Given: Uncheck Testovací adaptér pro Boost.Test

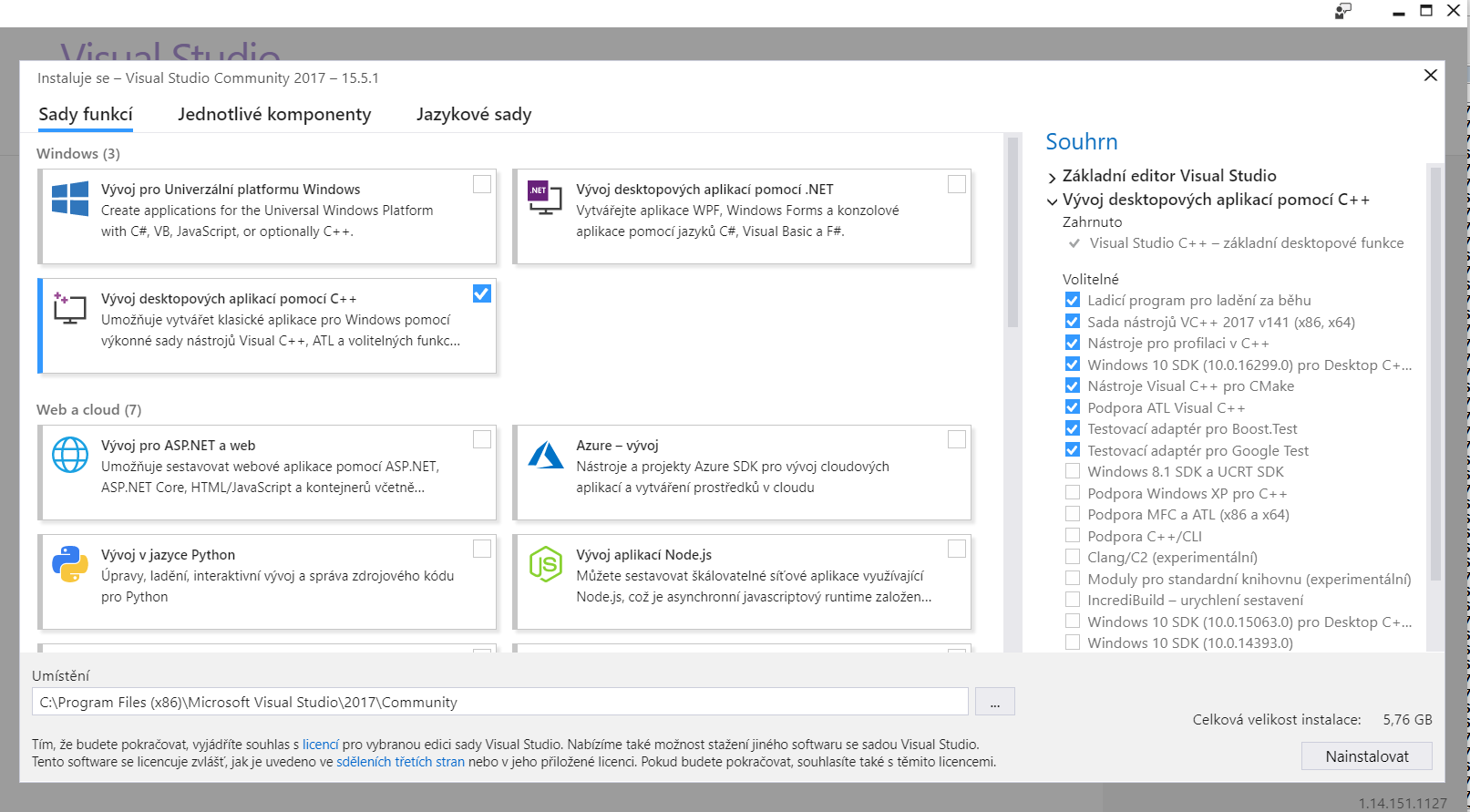Looking at the screenshot, I should point(1073,428).
